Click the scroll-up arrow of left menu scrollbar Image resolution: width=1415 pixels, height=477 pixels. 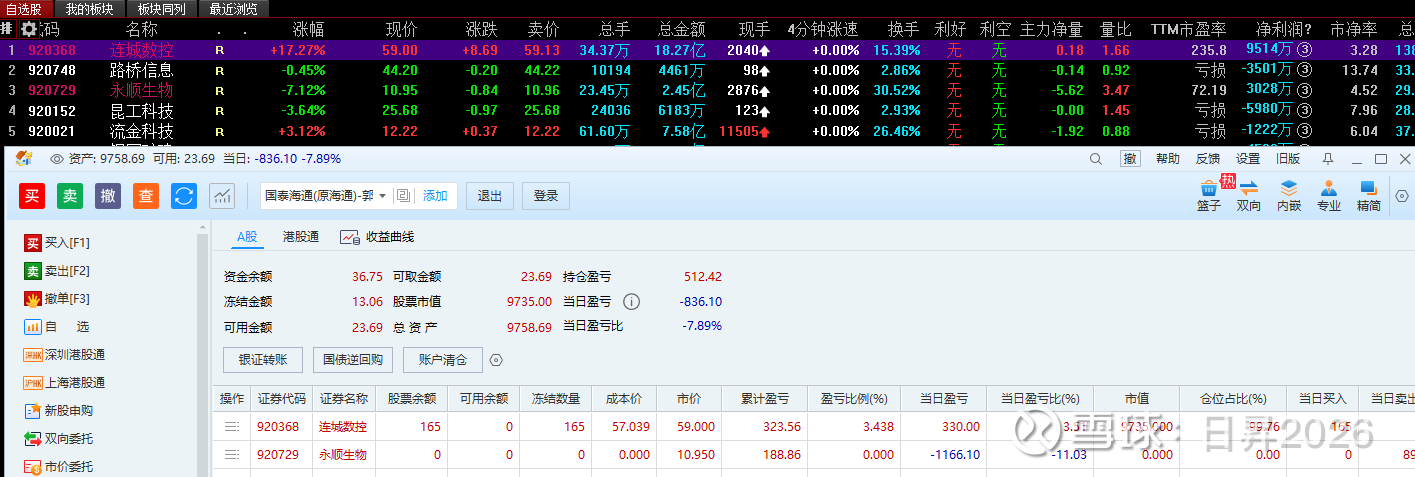pyautogui.click(x=203, y=226)
